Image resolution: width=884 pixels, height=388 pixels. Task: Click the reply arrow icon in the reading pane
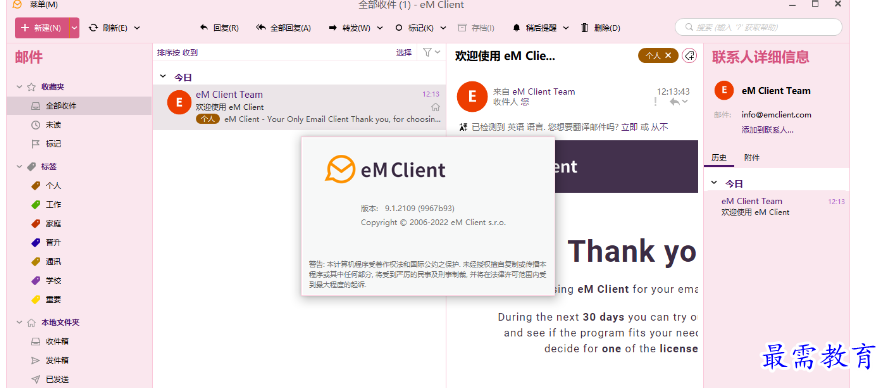(x=674, y=102)
